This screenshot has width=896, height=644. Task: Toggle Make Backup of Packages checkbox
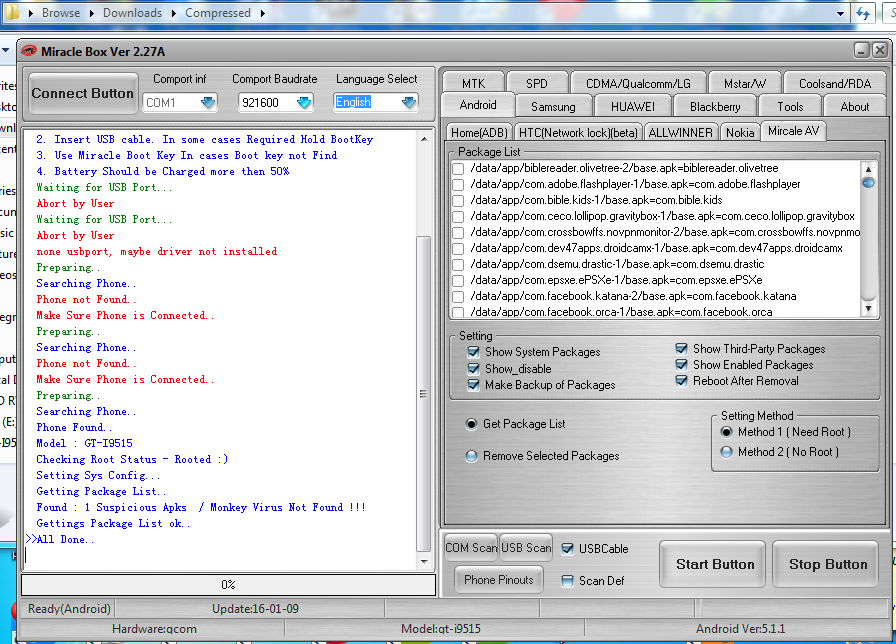[473, 385]
